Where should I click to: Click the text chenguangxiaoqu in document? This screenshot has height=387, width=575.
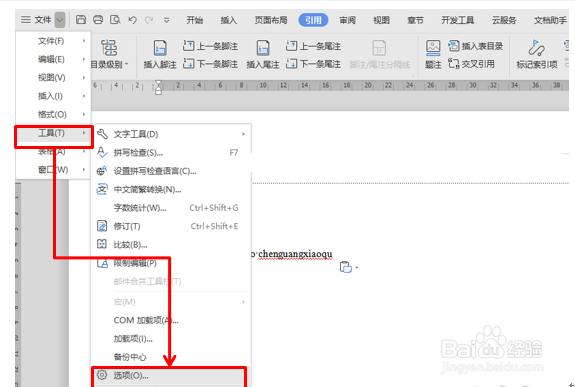[295, 254]
